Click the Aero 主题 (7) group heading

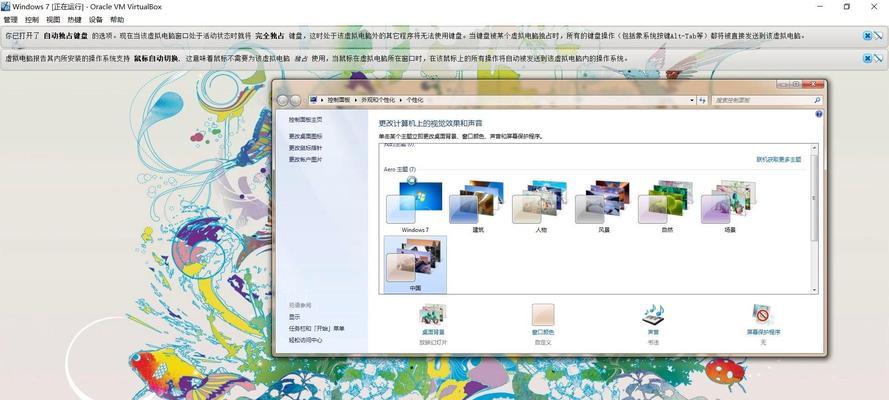(400, 169)
